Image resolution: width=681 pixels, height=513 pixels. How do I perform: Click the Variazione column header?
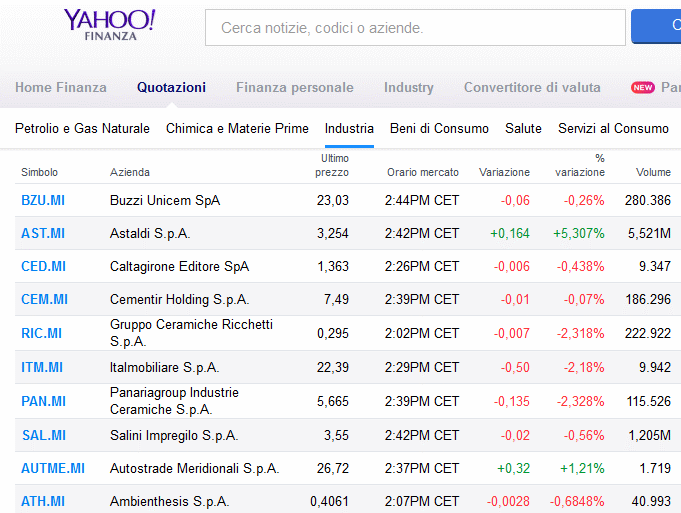coord(504,172)
